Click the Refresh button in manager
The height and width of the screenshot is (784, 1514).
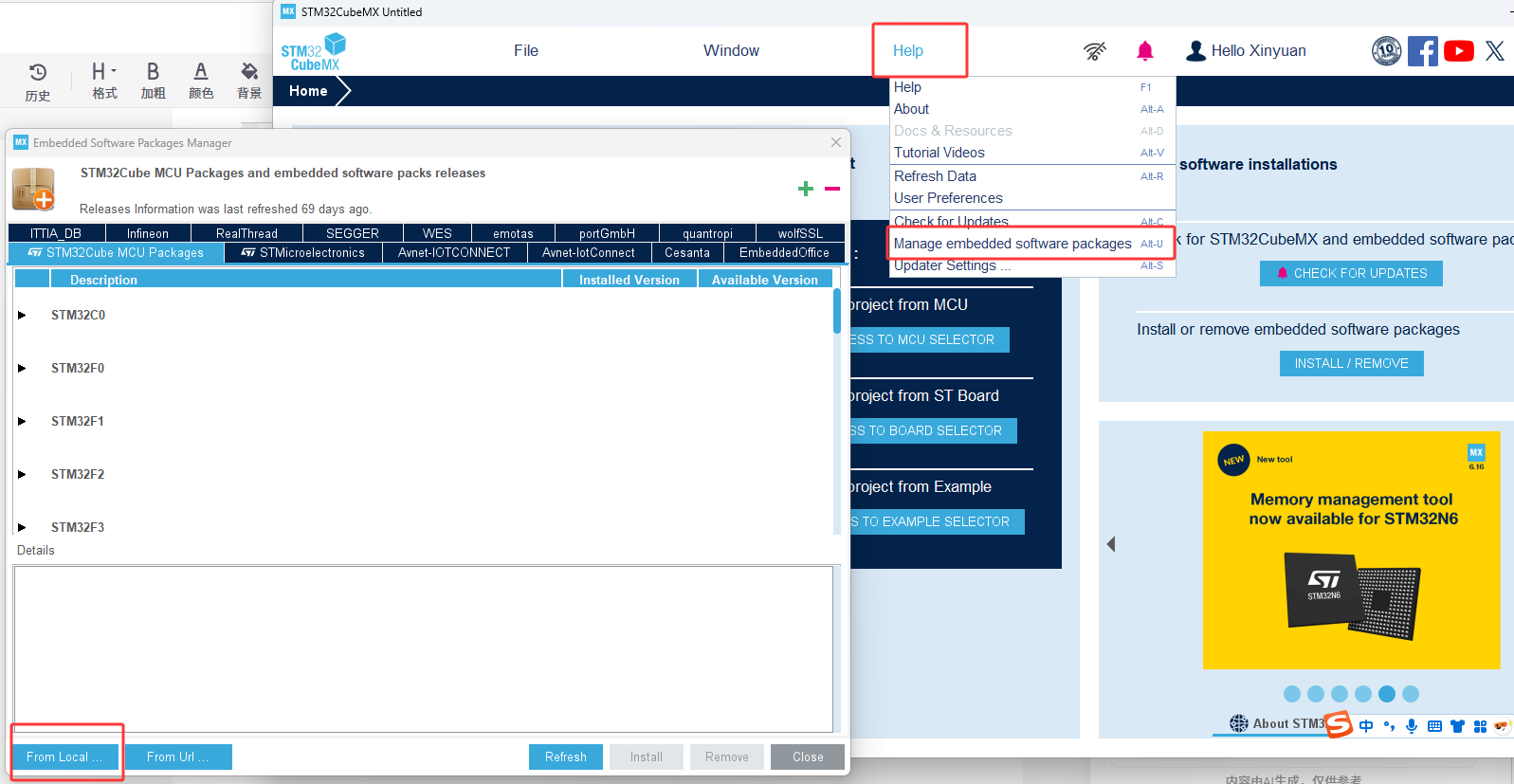(x=566, y=757)
